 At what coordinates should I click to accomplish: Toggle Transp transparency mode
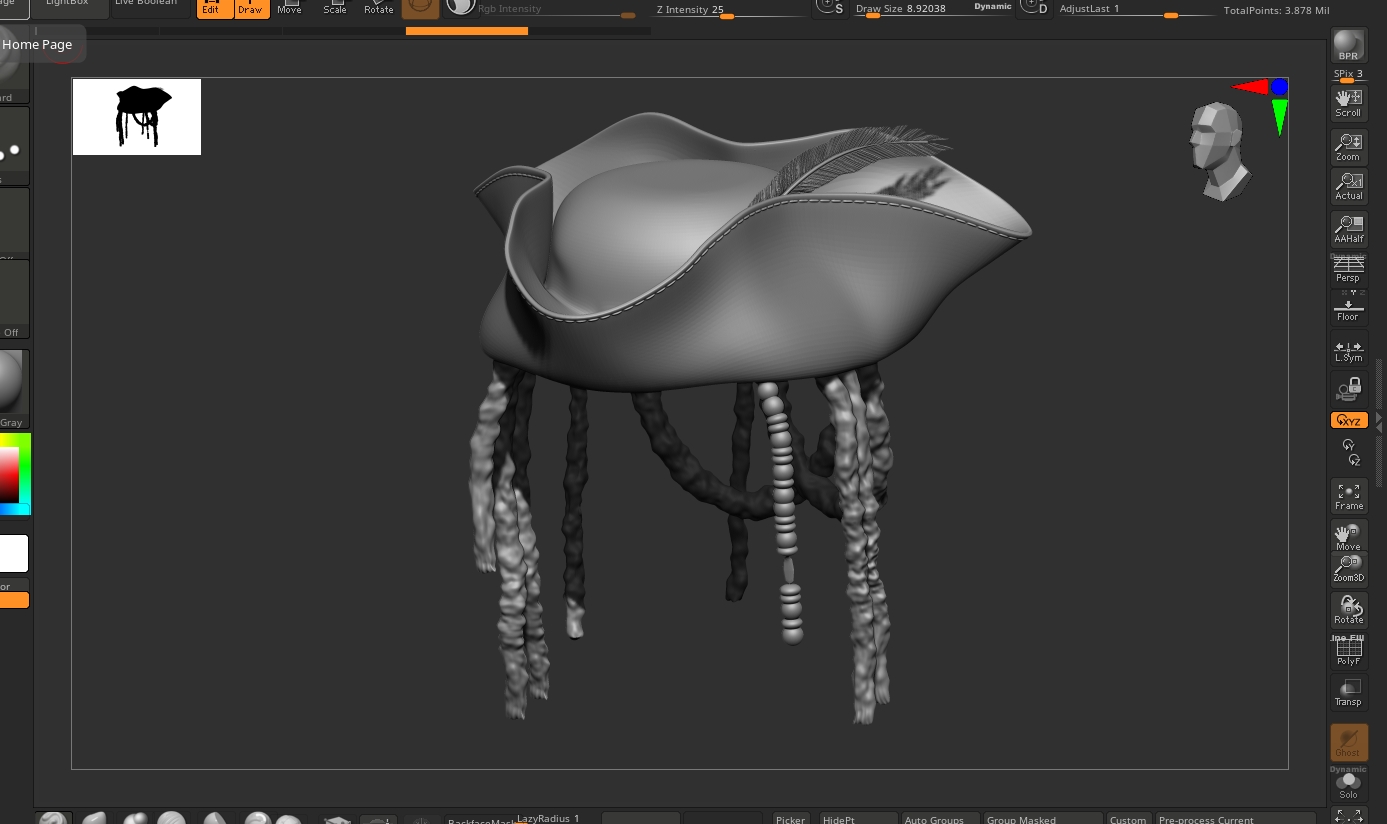tap(1348, 692)
